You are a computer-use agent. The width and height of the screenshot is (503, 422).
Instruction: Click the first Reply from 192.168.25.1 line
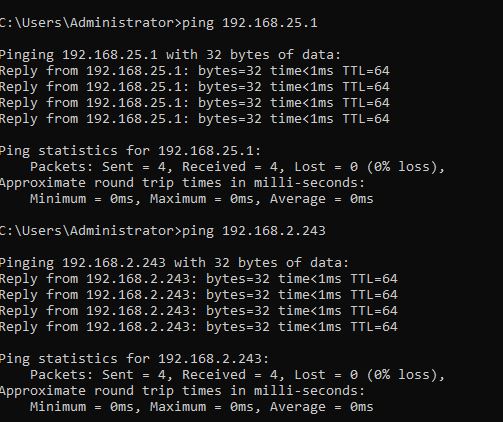pos(195,71)
